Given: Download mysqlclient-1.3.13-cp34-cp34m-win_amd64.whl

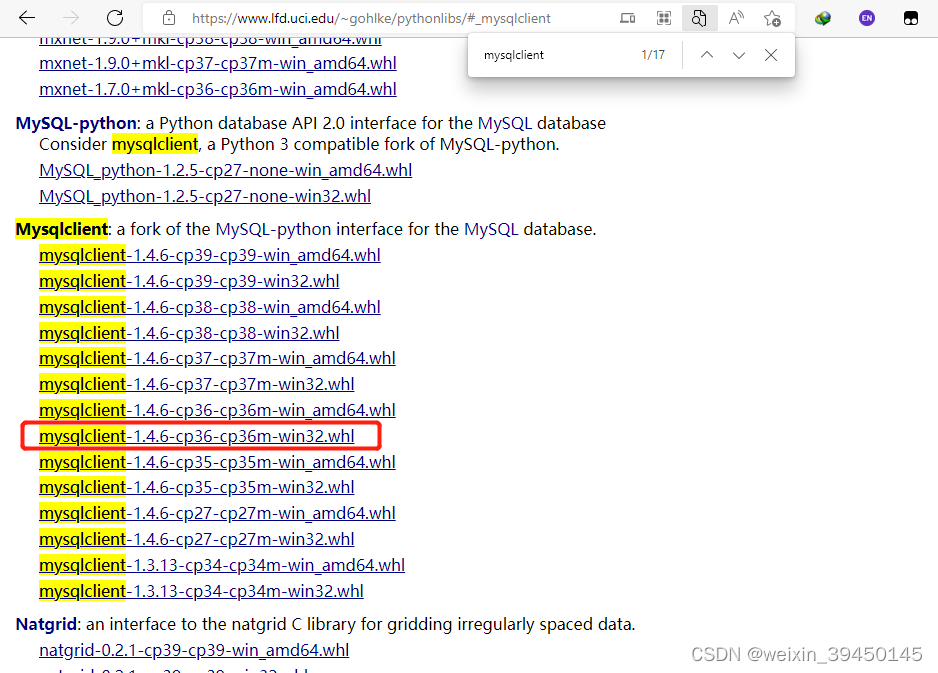Looking at the screenshot, I should tap(222, 565).
